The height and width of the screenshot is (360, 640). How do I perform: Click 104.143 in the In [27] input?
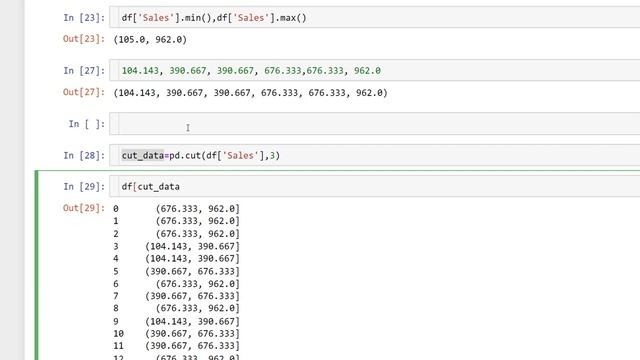point(140,71)
